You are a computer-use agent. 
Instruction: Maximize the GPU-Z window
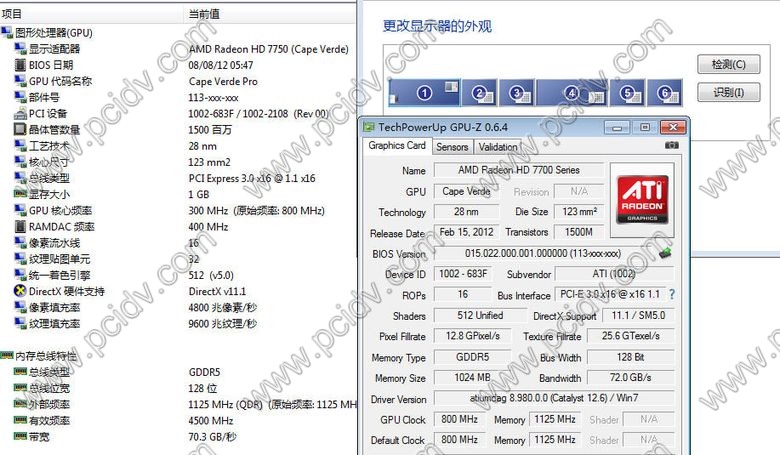coord(645,128)
